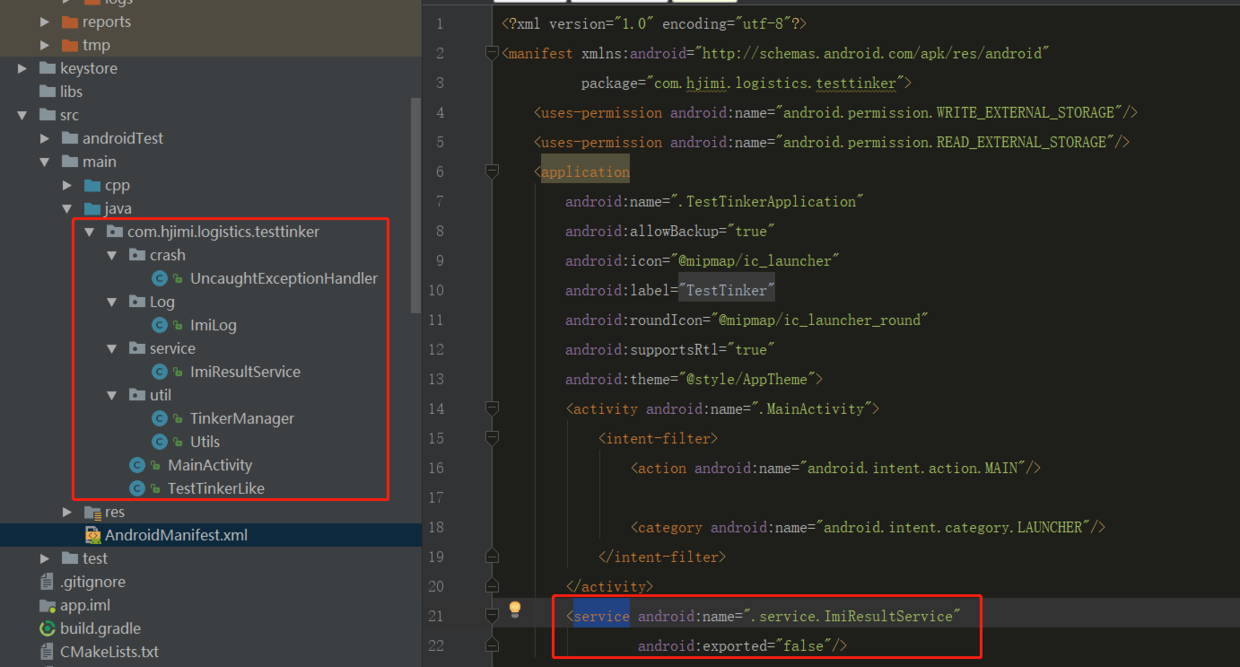Screen dimensions: 1240x667
Task: Click the tmp folder icon
Action: pos(70,45)
